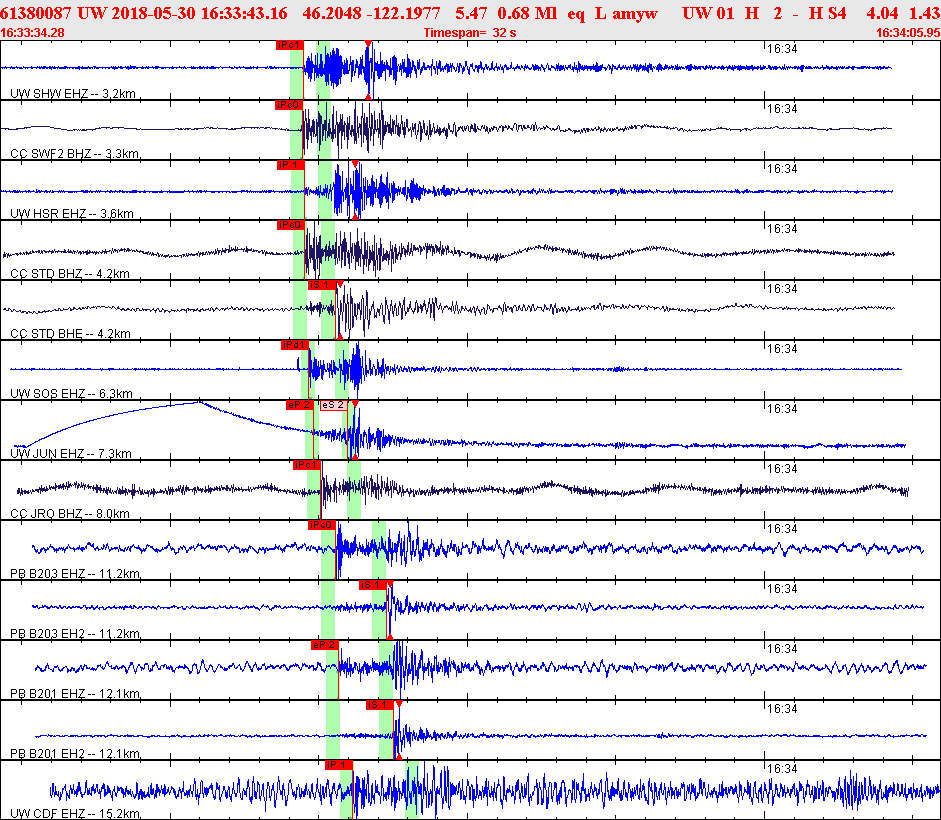Click the iPd1 pick flag on SOS EHZ
Viewport: 941px width, 820px height.
tap(295, 345)
